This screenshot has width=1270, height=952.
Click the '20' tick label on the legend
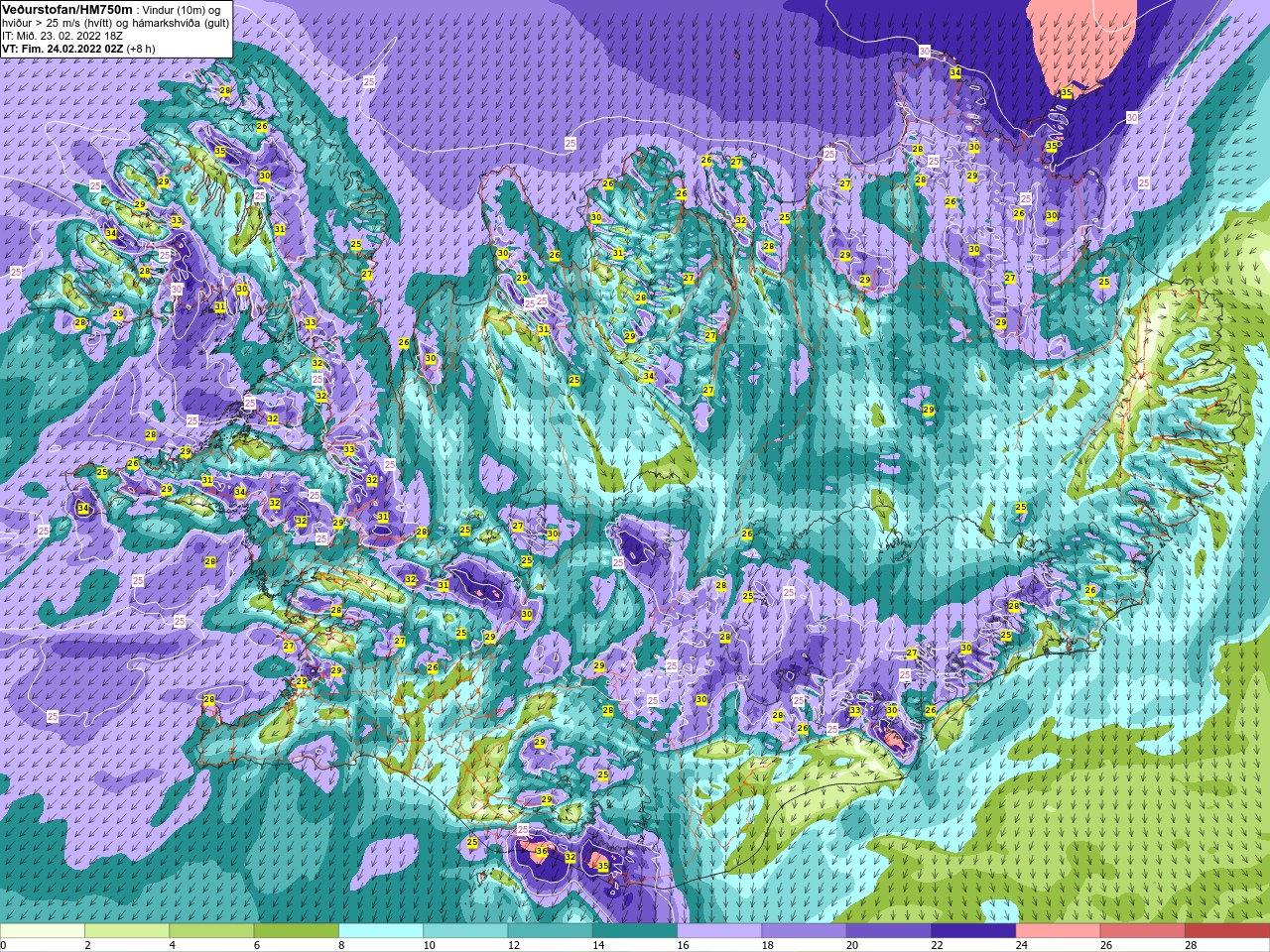(x=852, y=945)
